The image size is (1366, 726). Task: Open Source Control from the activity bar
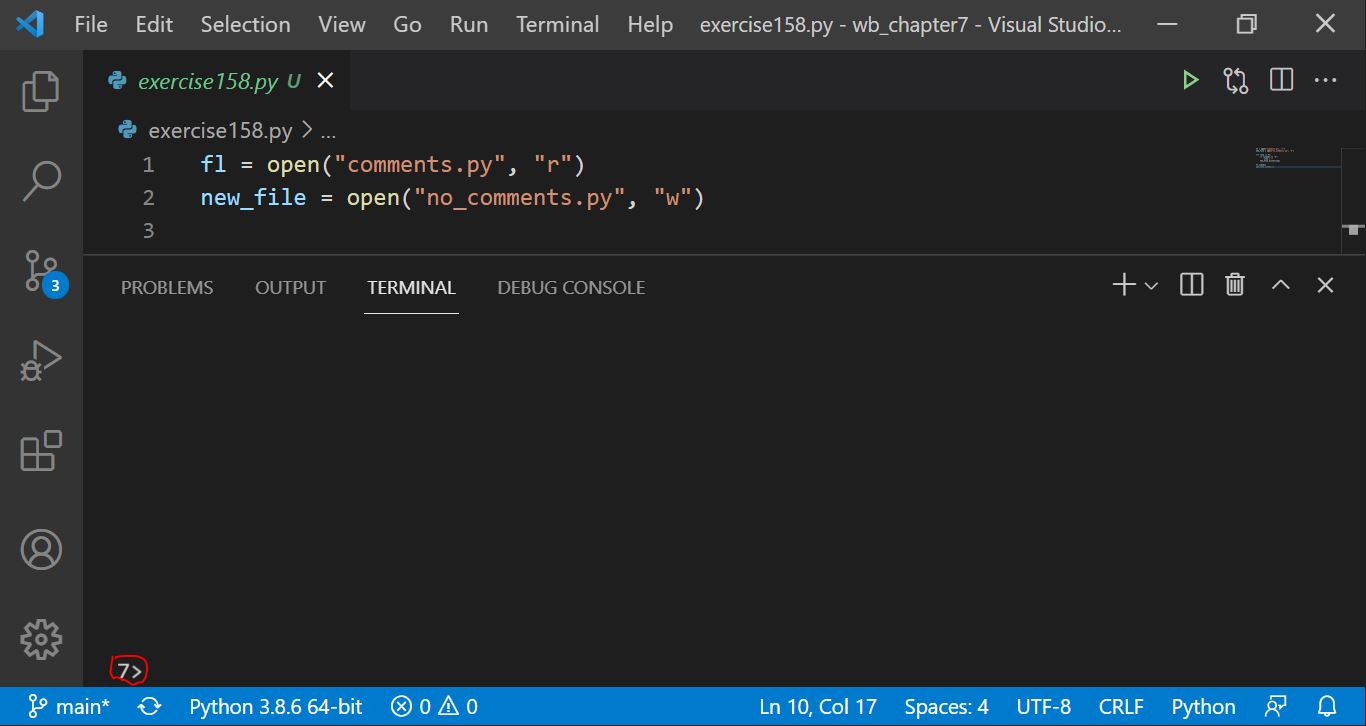pos(41,269)
